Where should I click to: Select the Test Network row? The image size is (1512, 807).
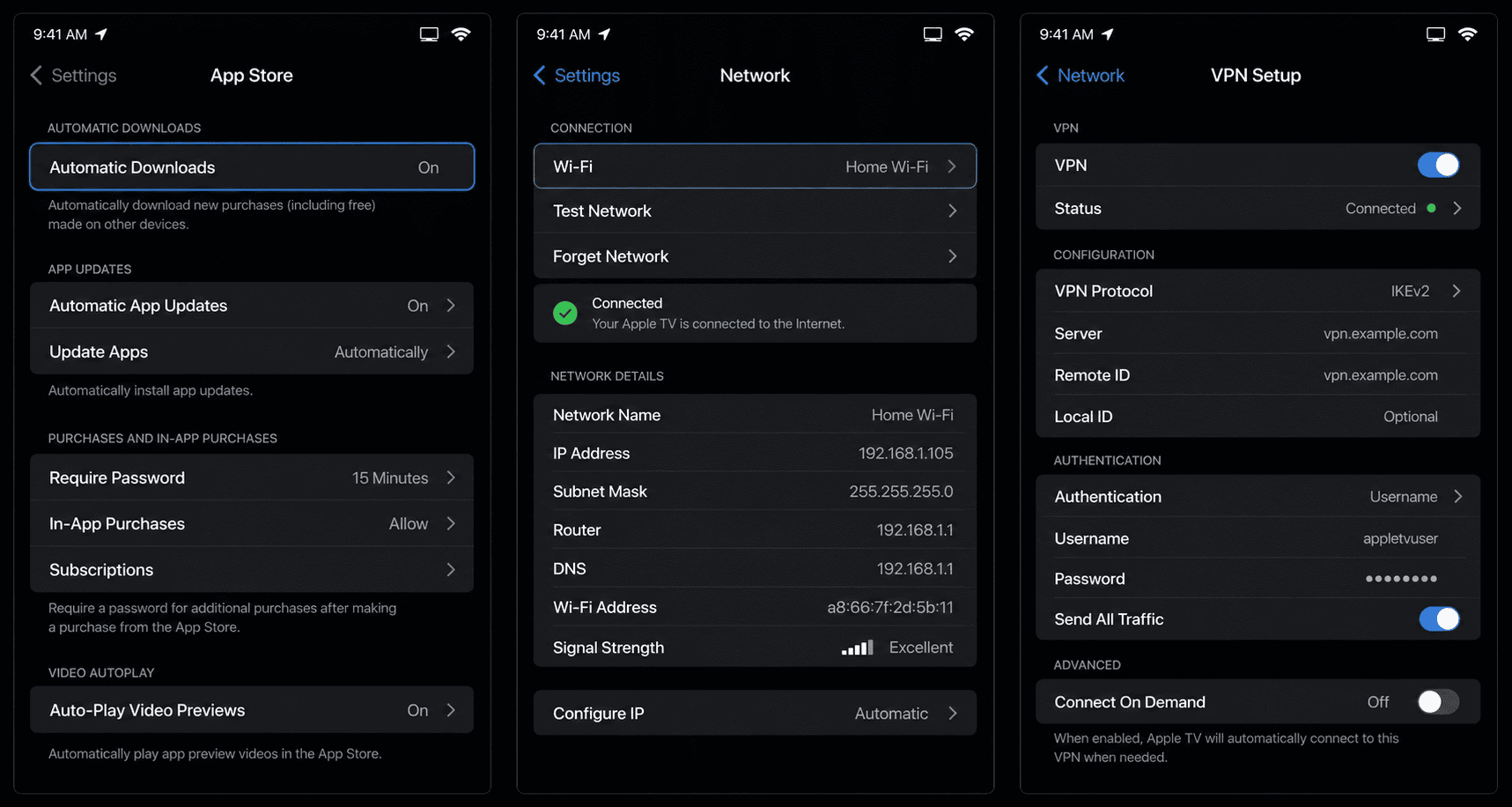pyautogui.click(x=755, y=211)
